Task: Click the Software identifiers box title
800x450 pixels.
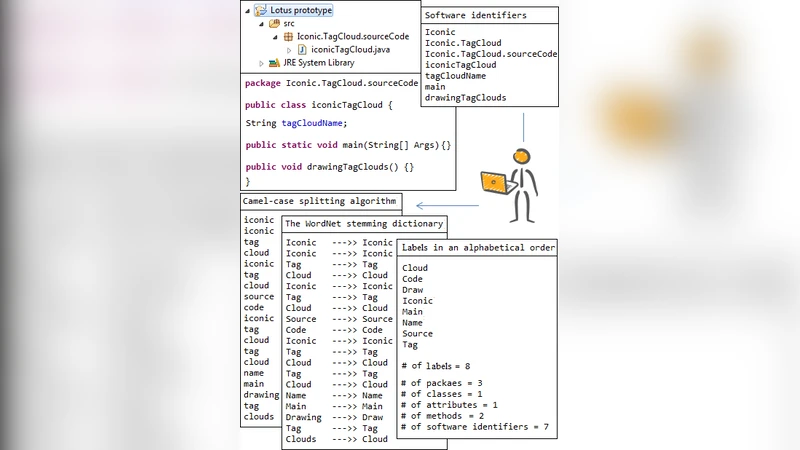Action: [x=475, y=16]
